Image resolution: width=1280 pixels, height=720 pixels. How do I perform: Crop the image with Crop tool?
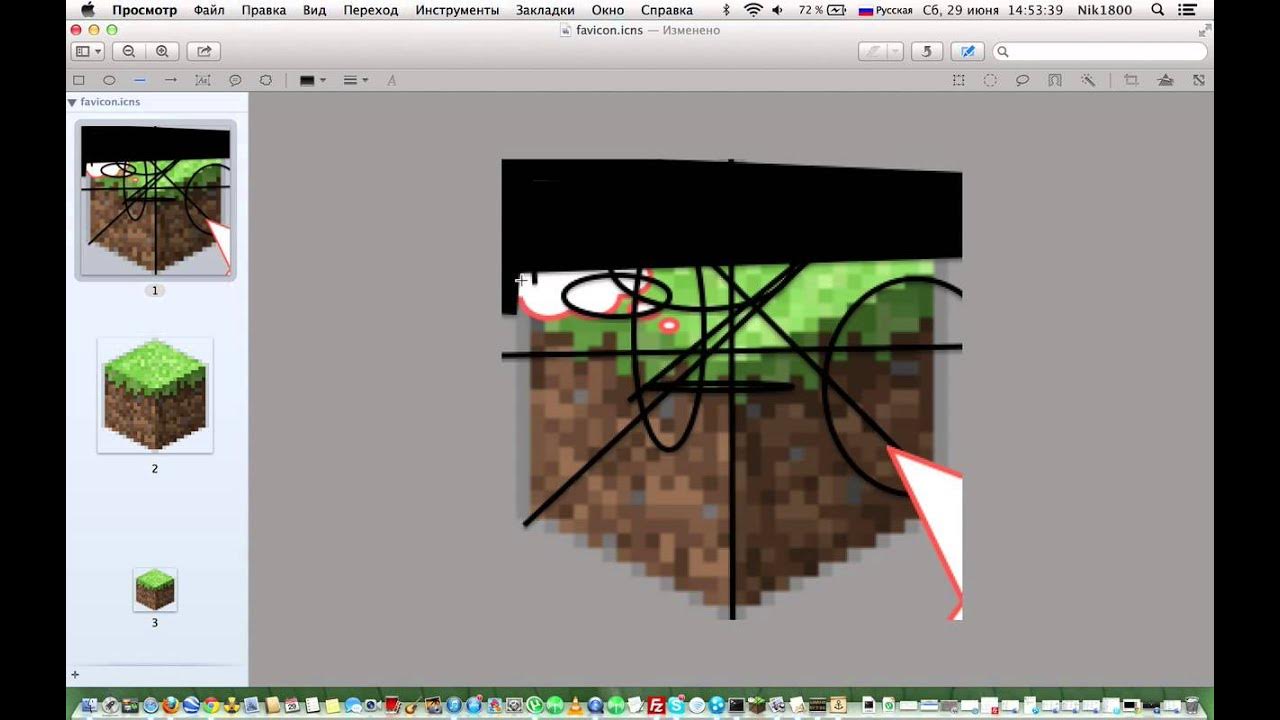click(1131, 80)
